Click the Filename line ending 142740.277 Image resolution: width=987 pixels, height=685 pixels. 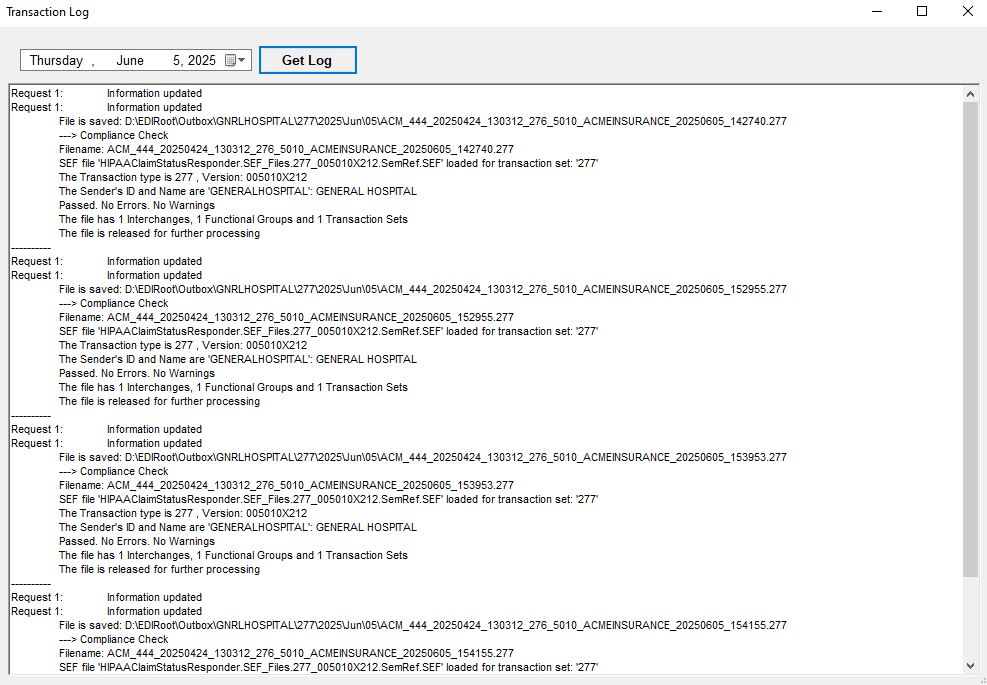pyautogui.click(x=286, y=149)
